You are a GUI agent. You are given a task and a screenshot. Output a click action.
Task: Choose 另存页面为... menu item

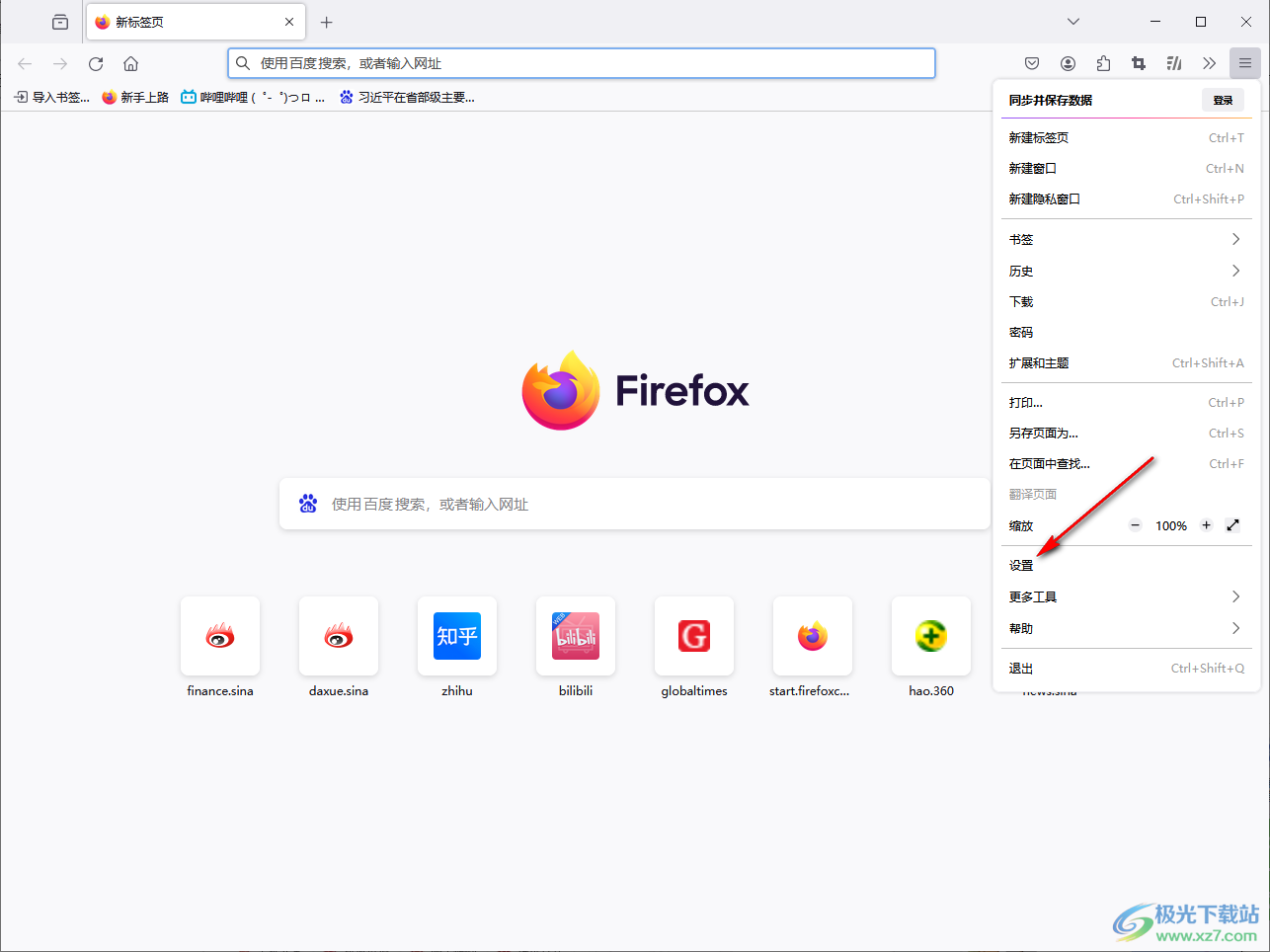(1126, 433)
